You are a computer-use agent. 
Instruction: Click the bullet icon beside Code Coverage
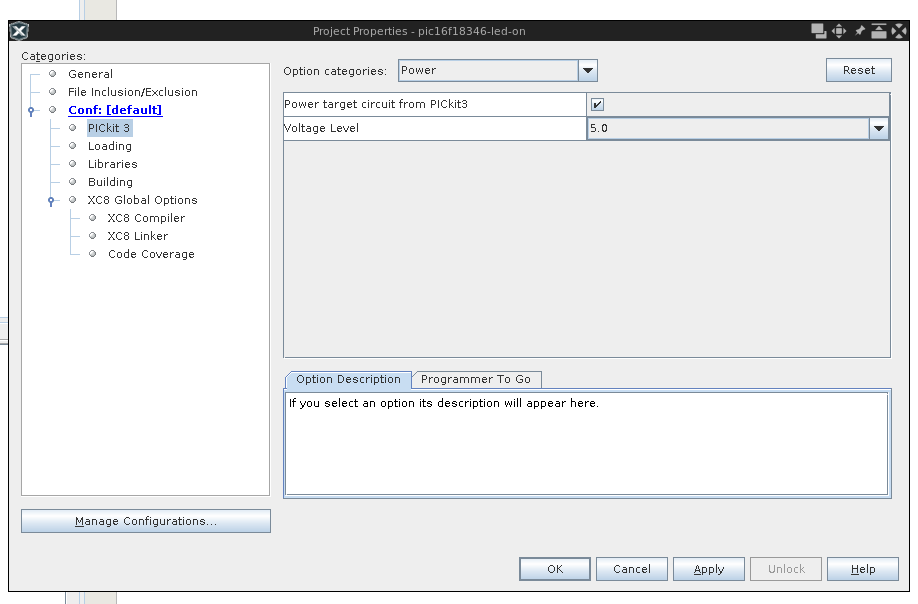click(92, 254)
